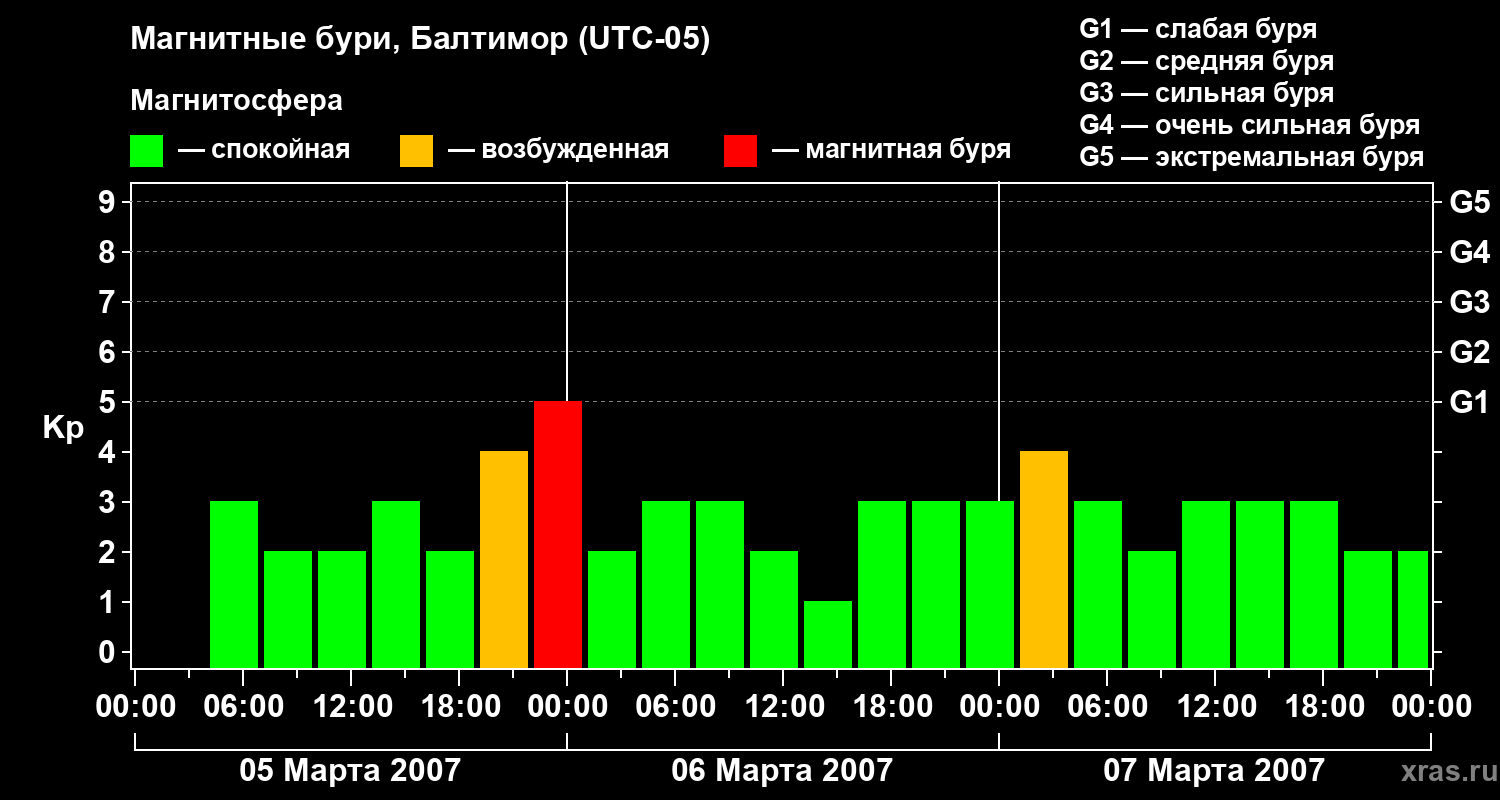Click the 'G1 — слабая буря' description
Viewport: 1500px width, 800px height.
(x=1198, y=29)
